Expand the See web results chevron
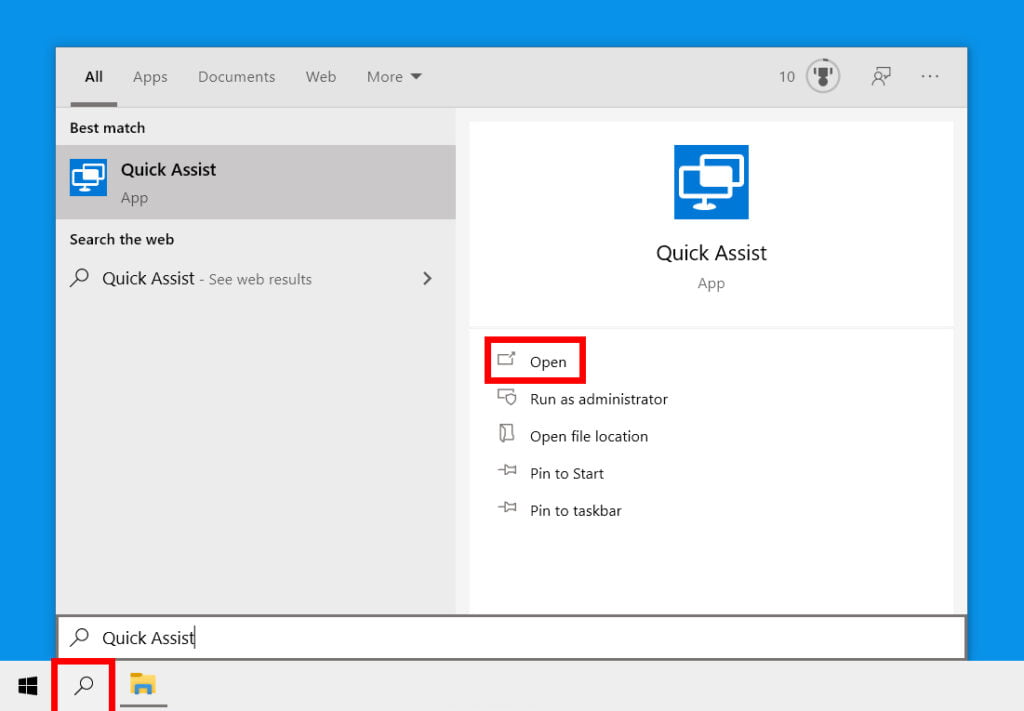1024x711 pixels. [427, 278]
